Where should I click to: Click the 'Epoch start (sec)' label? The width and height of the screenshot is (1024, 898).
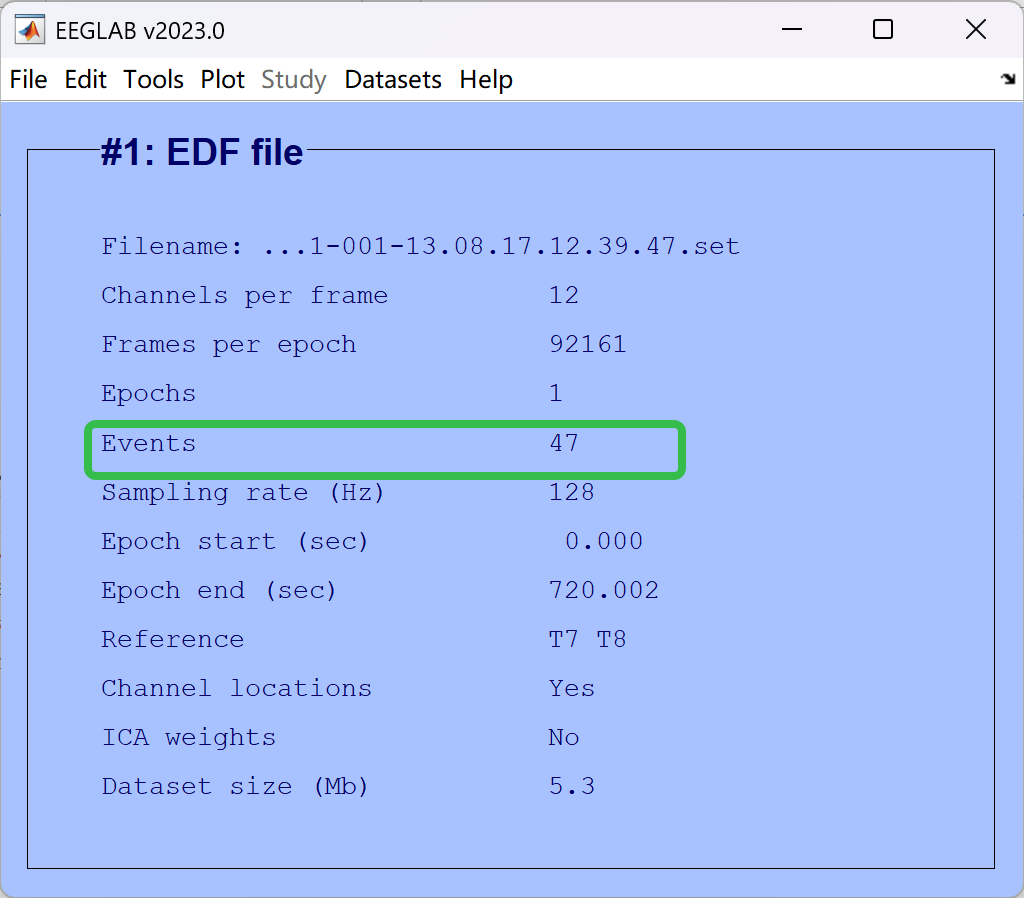(234, 541)
